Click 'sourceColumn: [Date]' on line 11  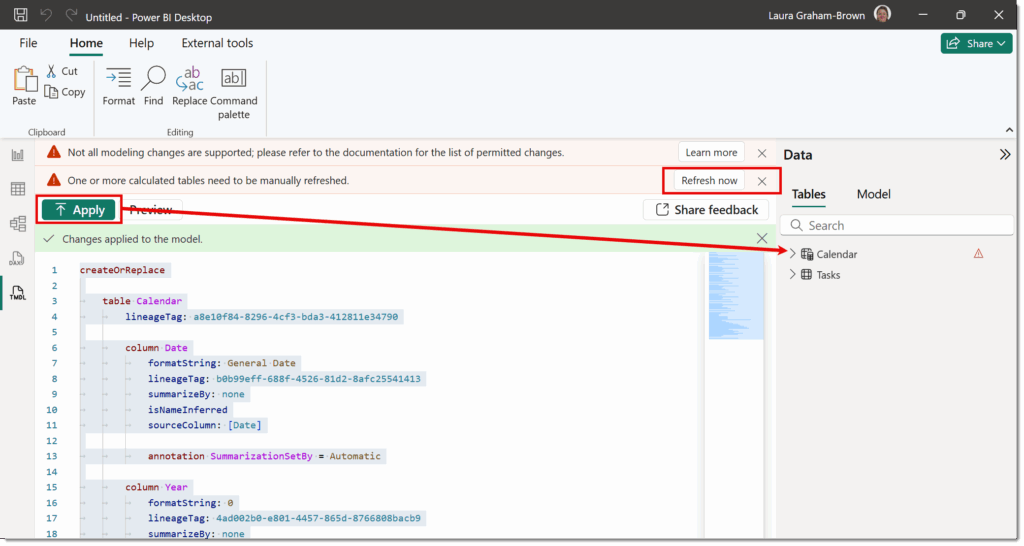pyautogui.click(x=204, y=425)
